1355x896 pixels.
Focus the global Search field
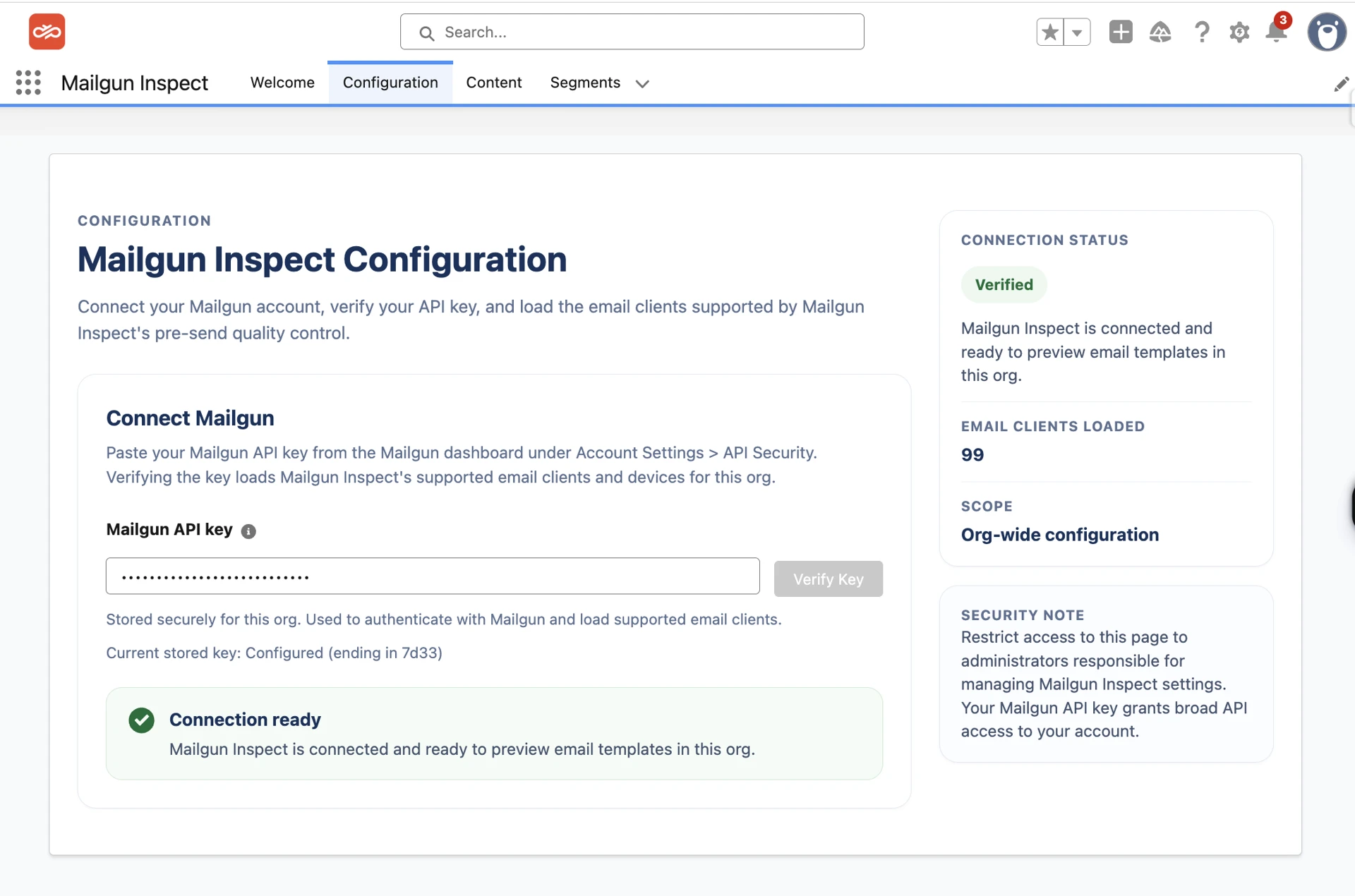pyautogui.click(x=632, y=32)
